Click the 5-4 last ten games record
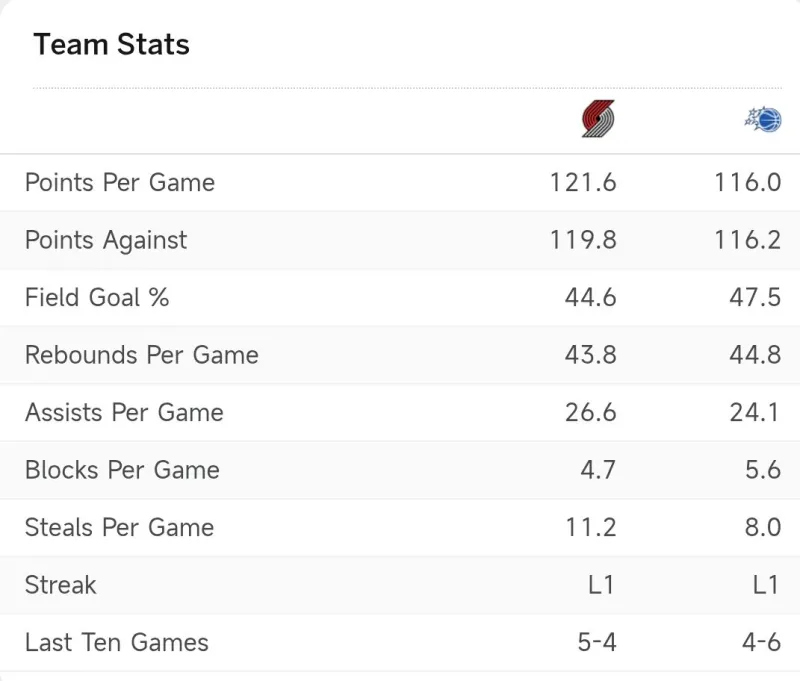The image size is (800, 681). 597,643
